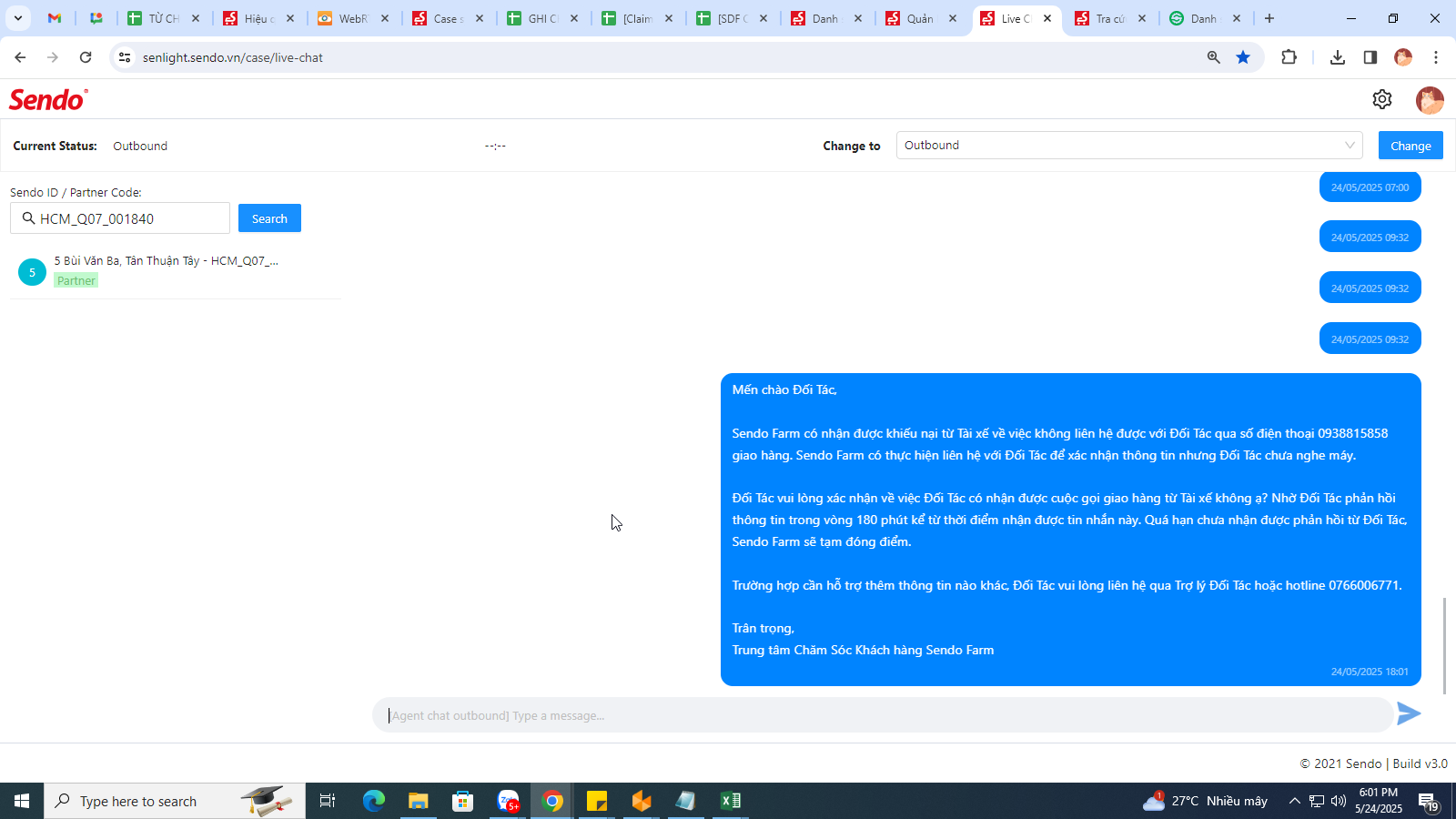
Task: Go back with the browser back arrow
Action: [x=20, y=57]
